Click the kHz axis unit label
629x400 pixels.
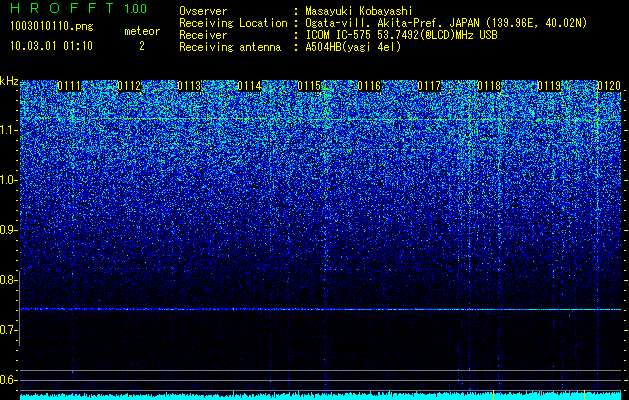(x=9, y=81)
